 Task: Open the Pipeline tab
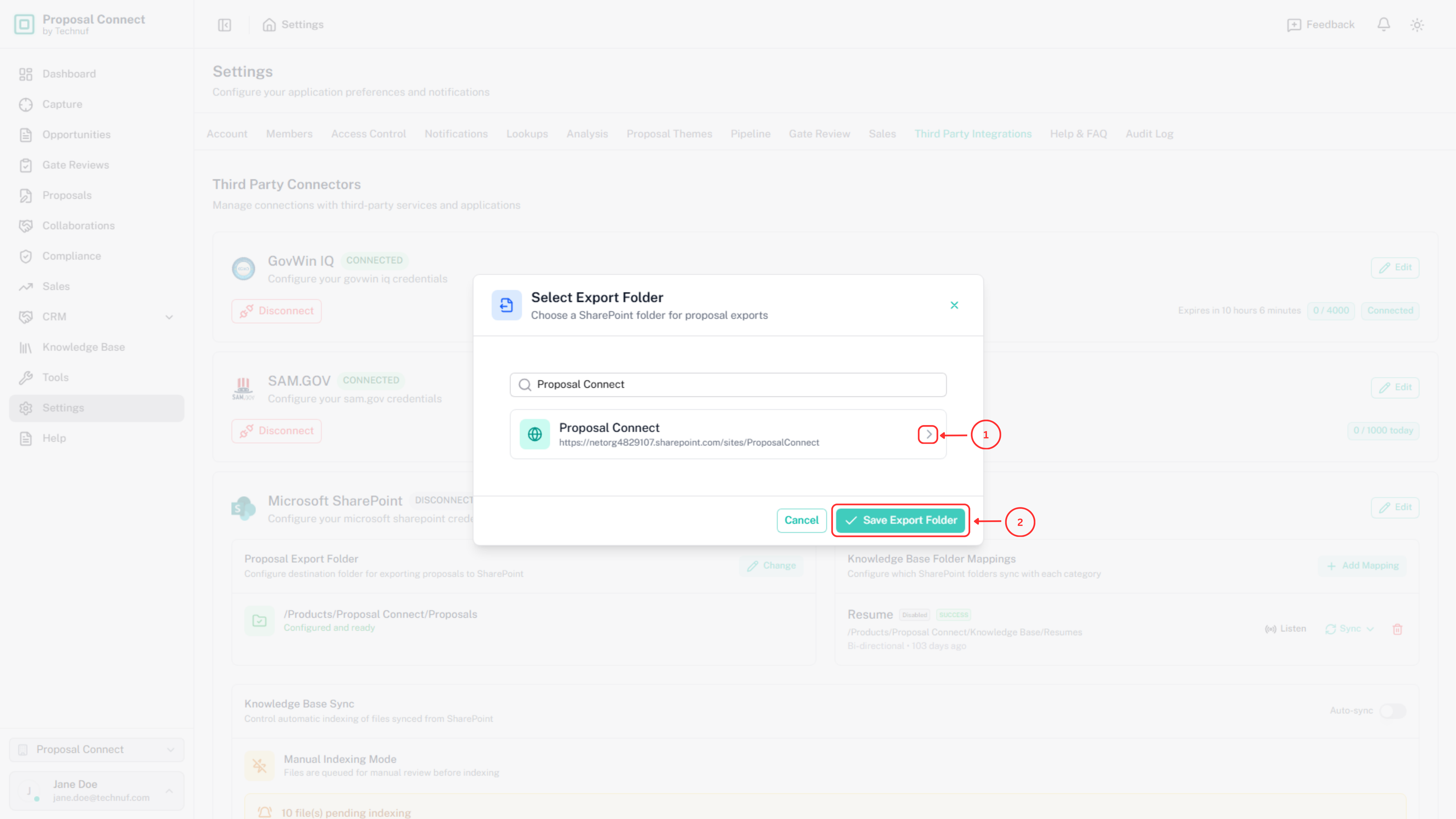(x=750, y=134)
